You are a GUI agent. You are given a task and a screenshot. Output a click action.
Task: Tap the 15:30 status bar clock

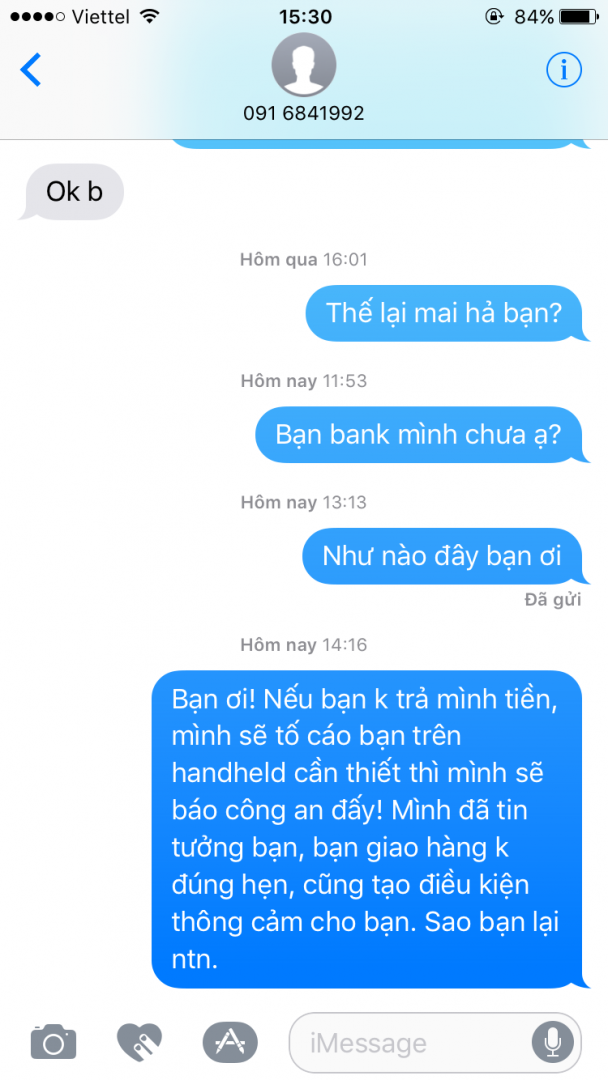305,17
